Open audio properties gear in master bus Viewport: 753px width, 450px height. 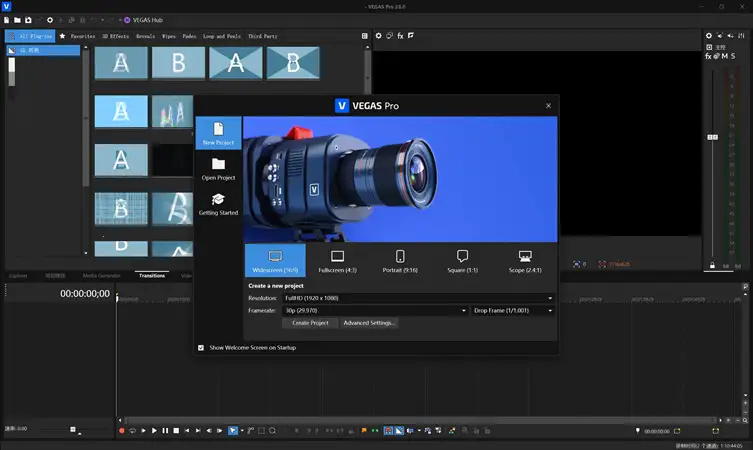(x=709, y=36)
